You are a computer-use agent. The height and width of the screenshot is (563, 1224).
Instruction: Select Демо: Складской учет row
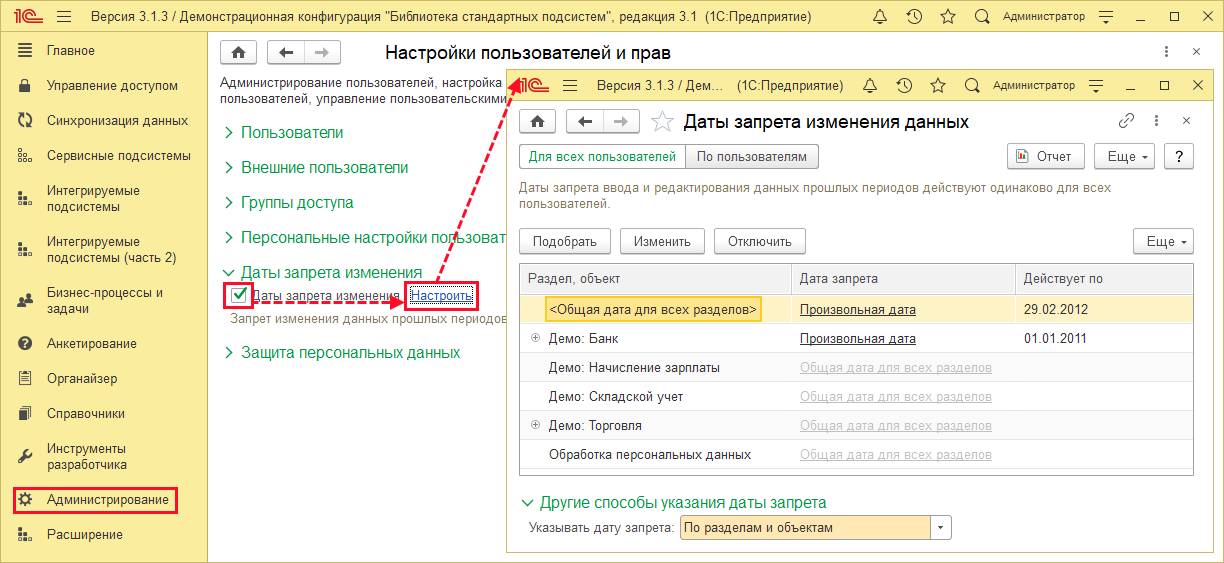pos(856,397)
